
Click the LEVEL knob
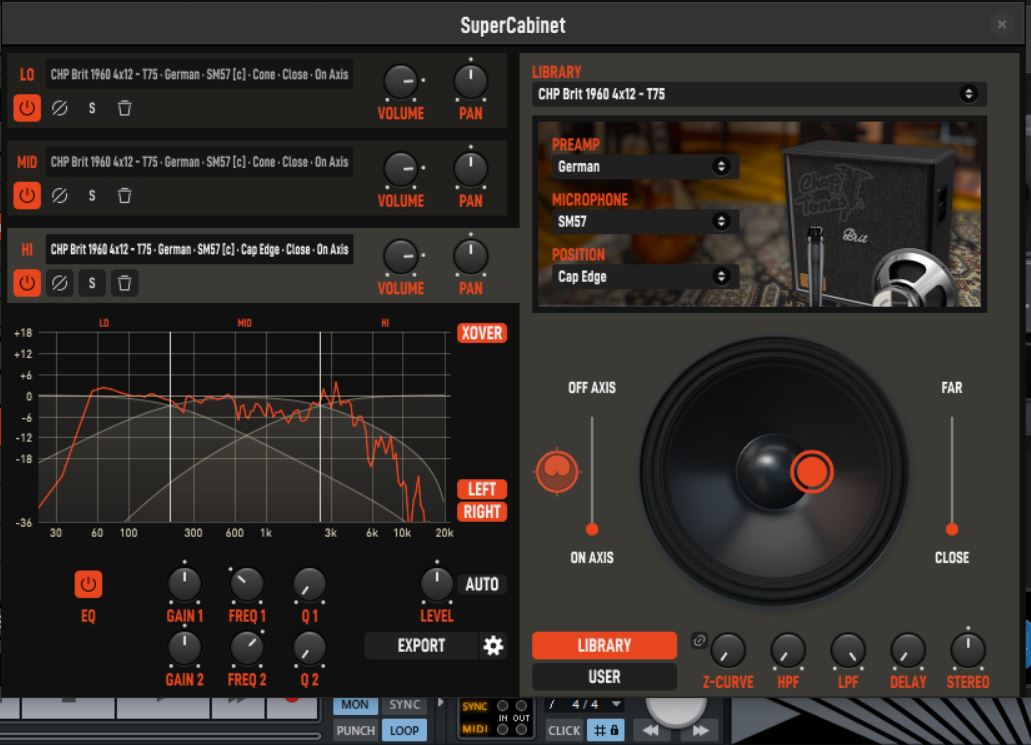point(437,583)
